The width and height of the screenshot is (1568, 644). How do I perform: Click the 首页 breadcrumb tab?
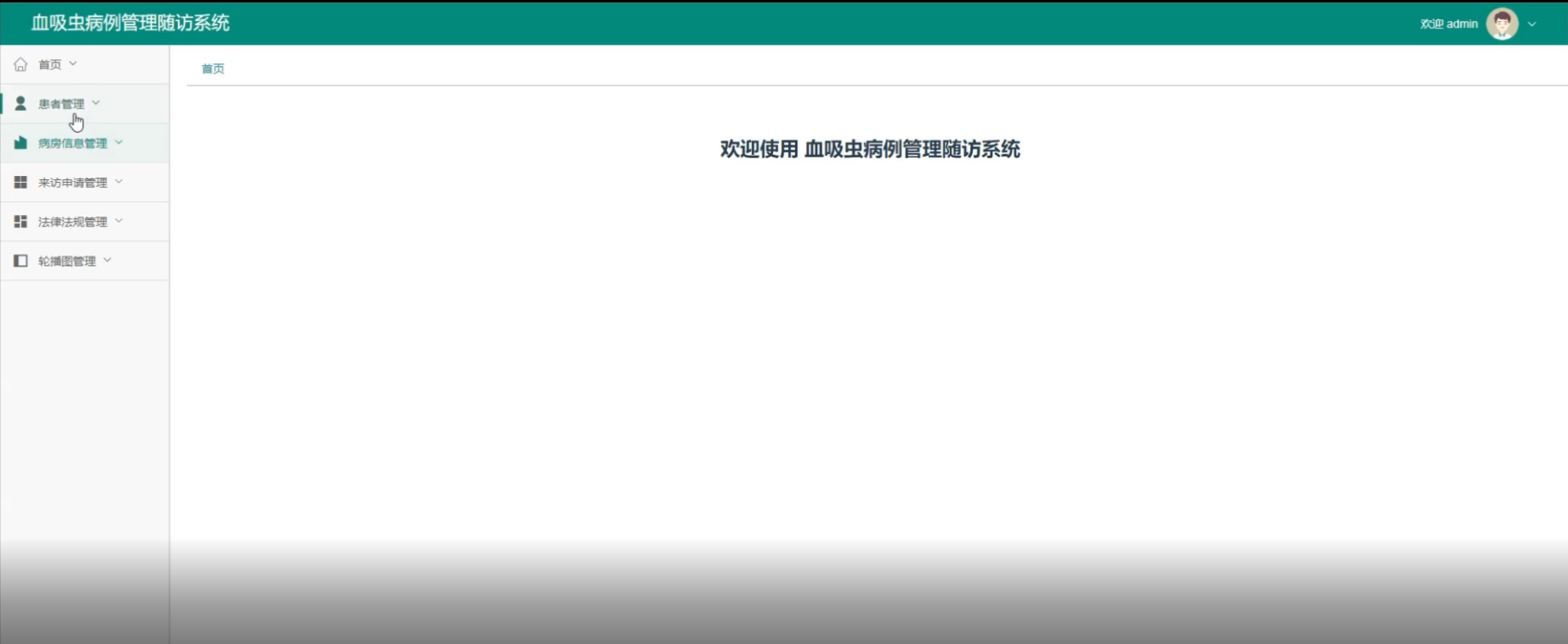[x=213, y=69]
